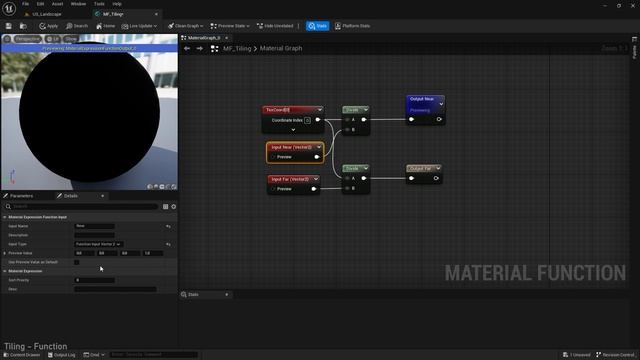Close the Stats panel tab
This screenshot has width=640, height=360.
click(x=227, y=295)
